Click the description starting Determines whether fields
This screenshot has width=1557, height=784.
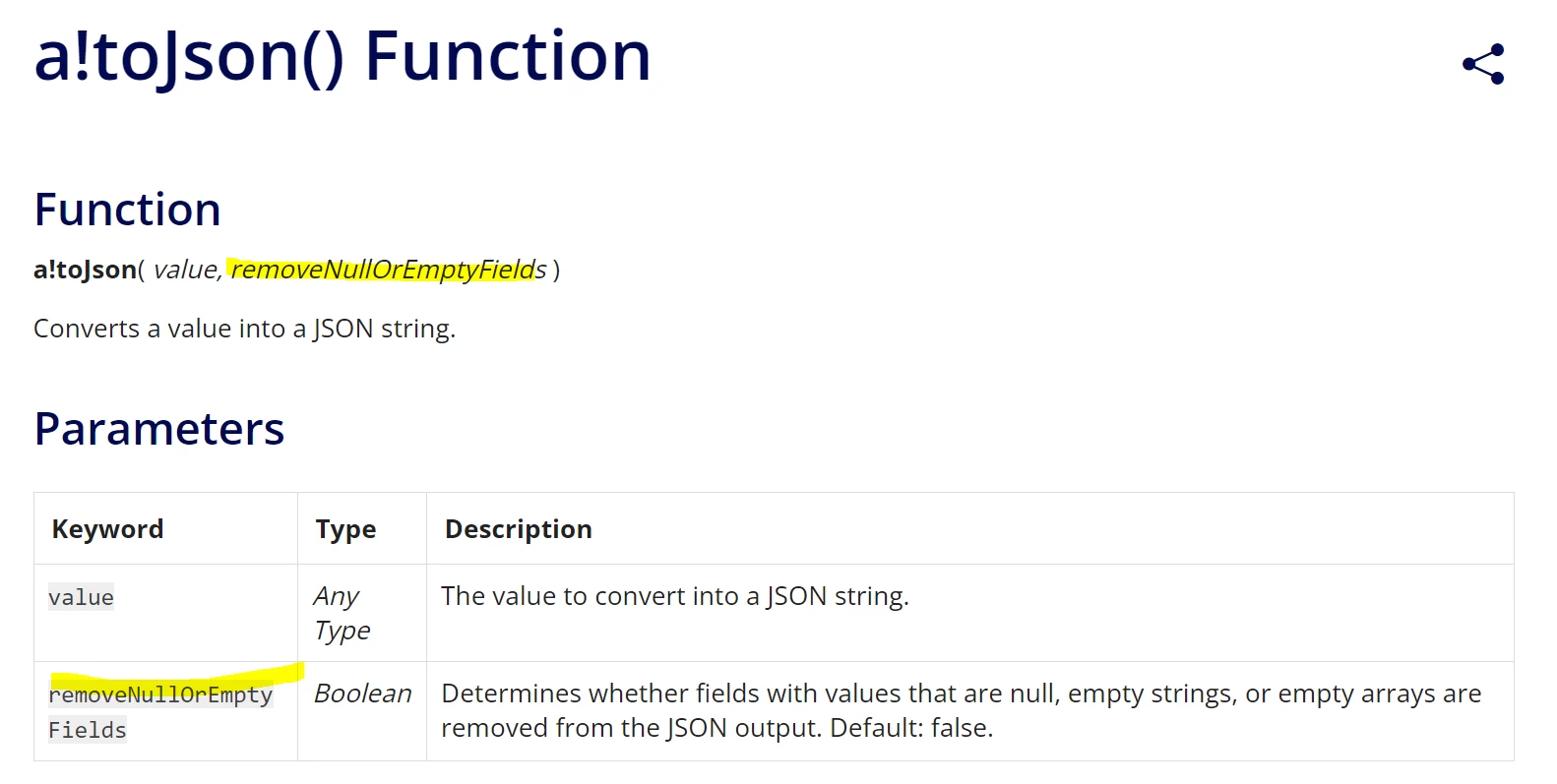(961, 710)
